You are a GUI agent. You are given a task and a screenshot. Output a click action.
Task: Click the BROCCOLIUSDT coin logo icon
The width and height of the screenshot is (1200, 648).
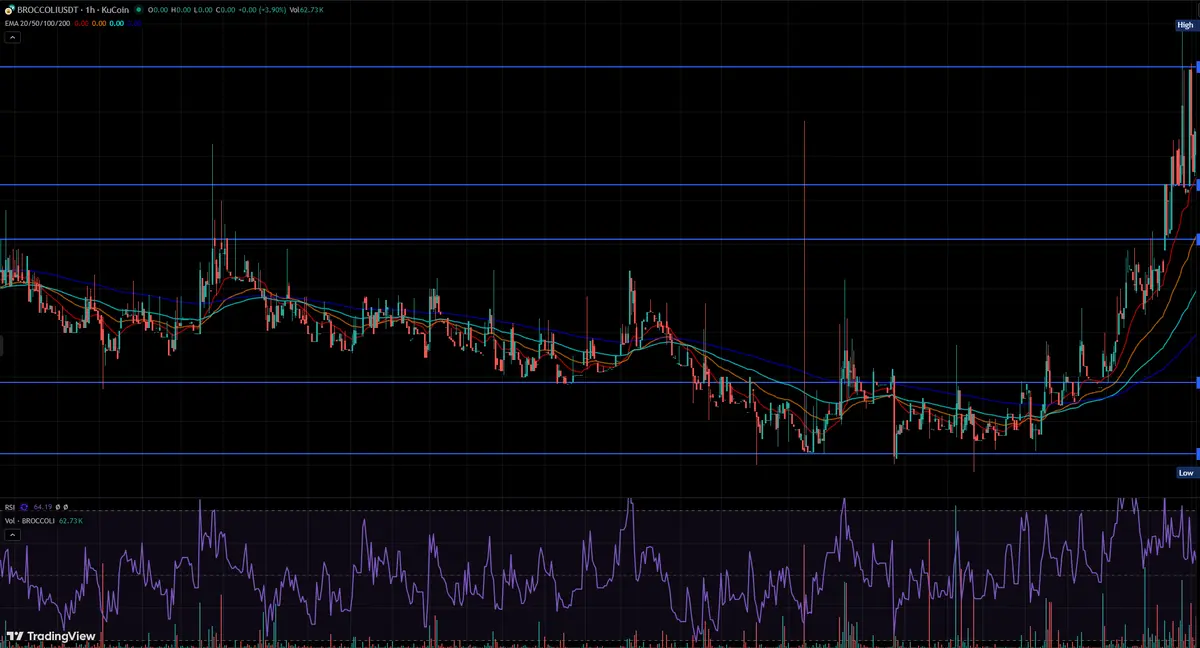(10, 10)
